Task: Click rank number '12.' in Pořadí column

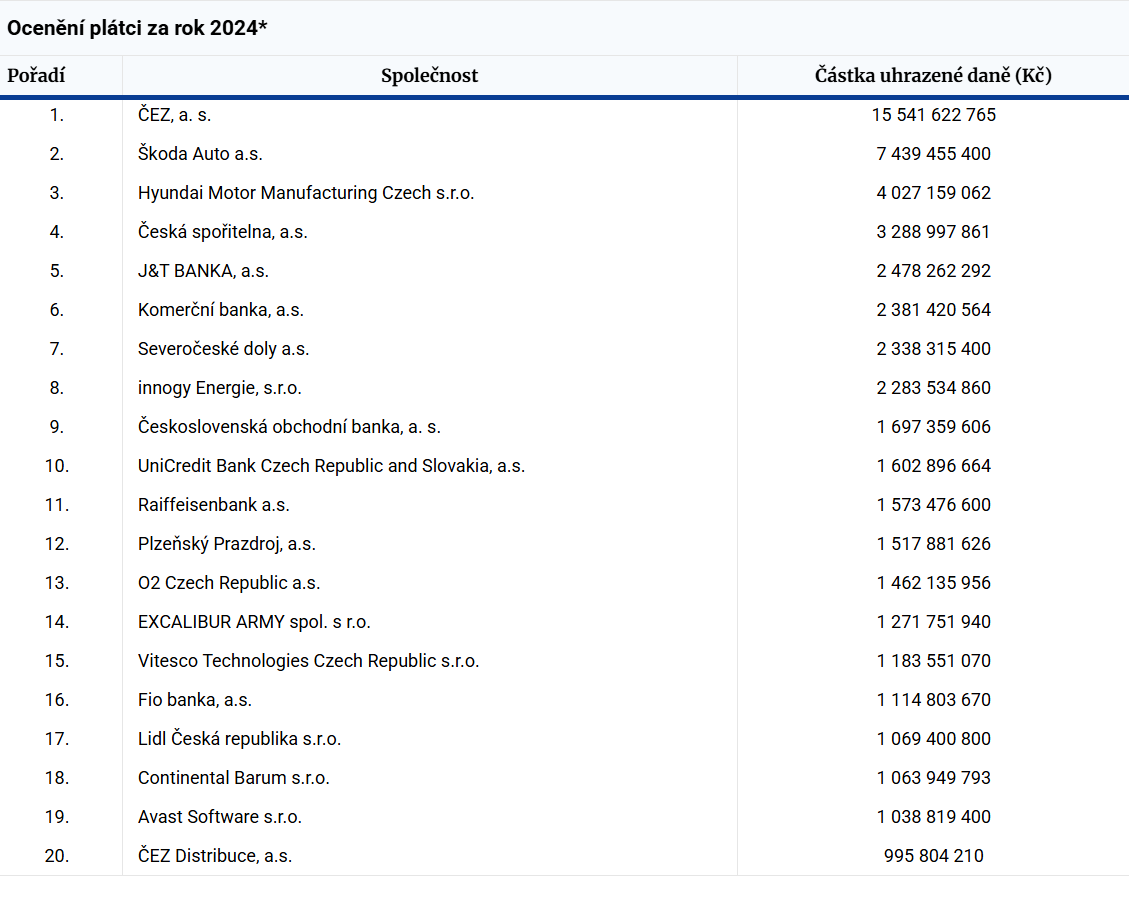Action: [x=57, y=544]
